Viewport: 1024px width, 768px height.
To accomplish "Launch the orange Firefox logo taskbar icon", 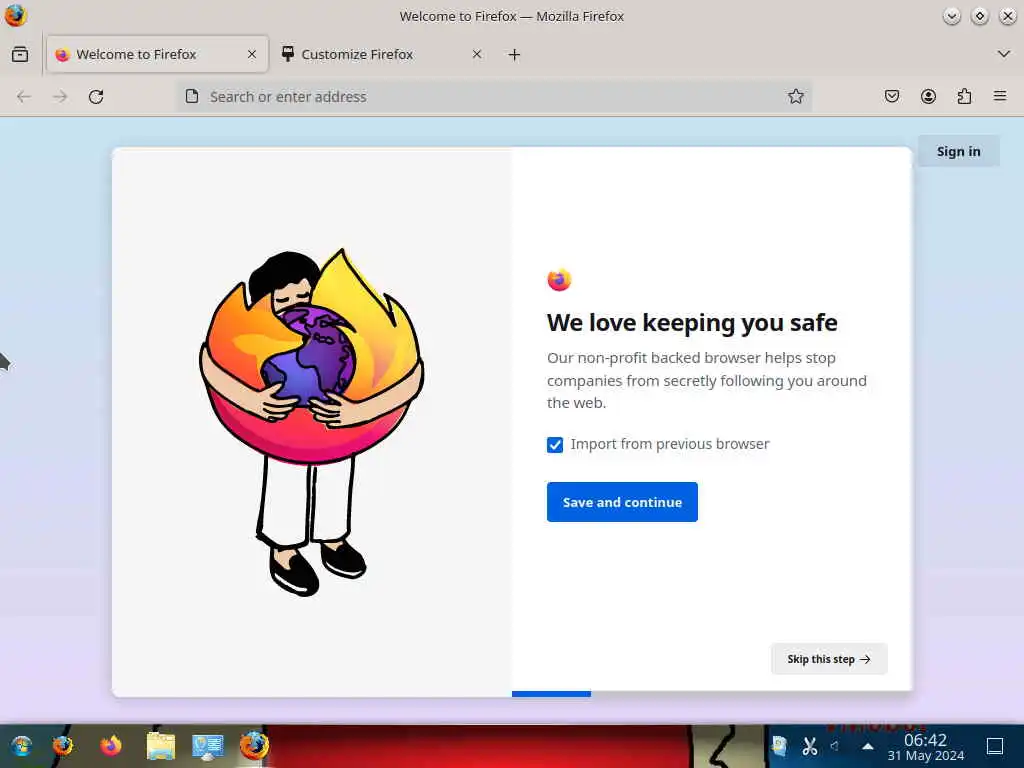I will coord(110,746).
